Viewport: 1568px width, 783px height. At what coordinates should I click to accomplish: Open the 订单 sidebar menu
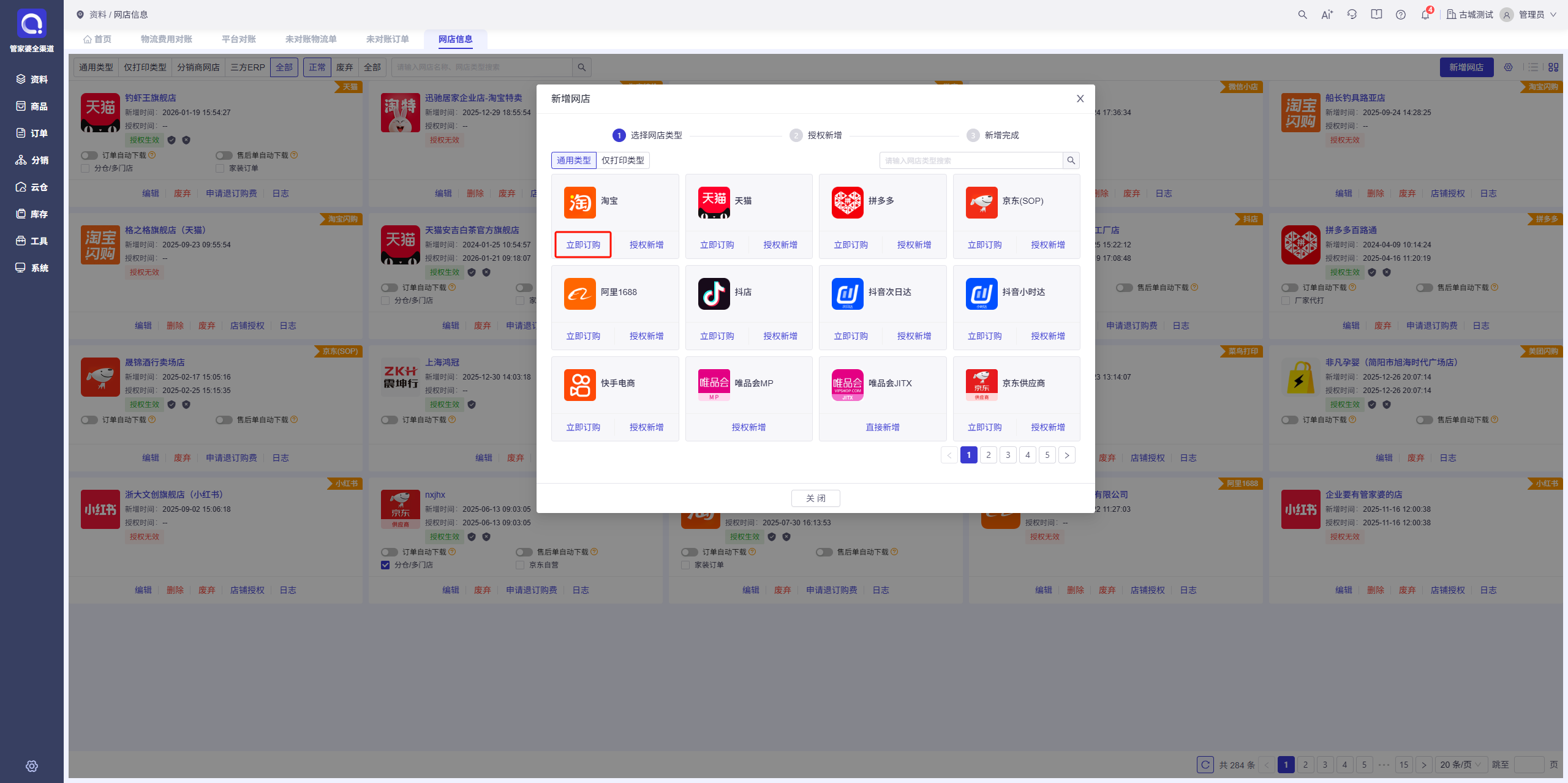(x=32, y=133)
